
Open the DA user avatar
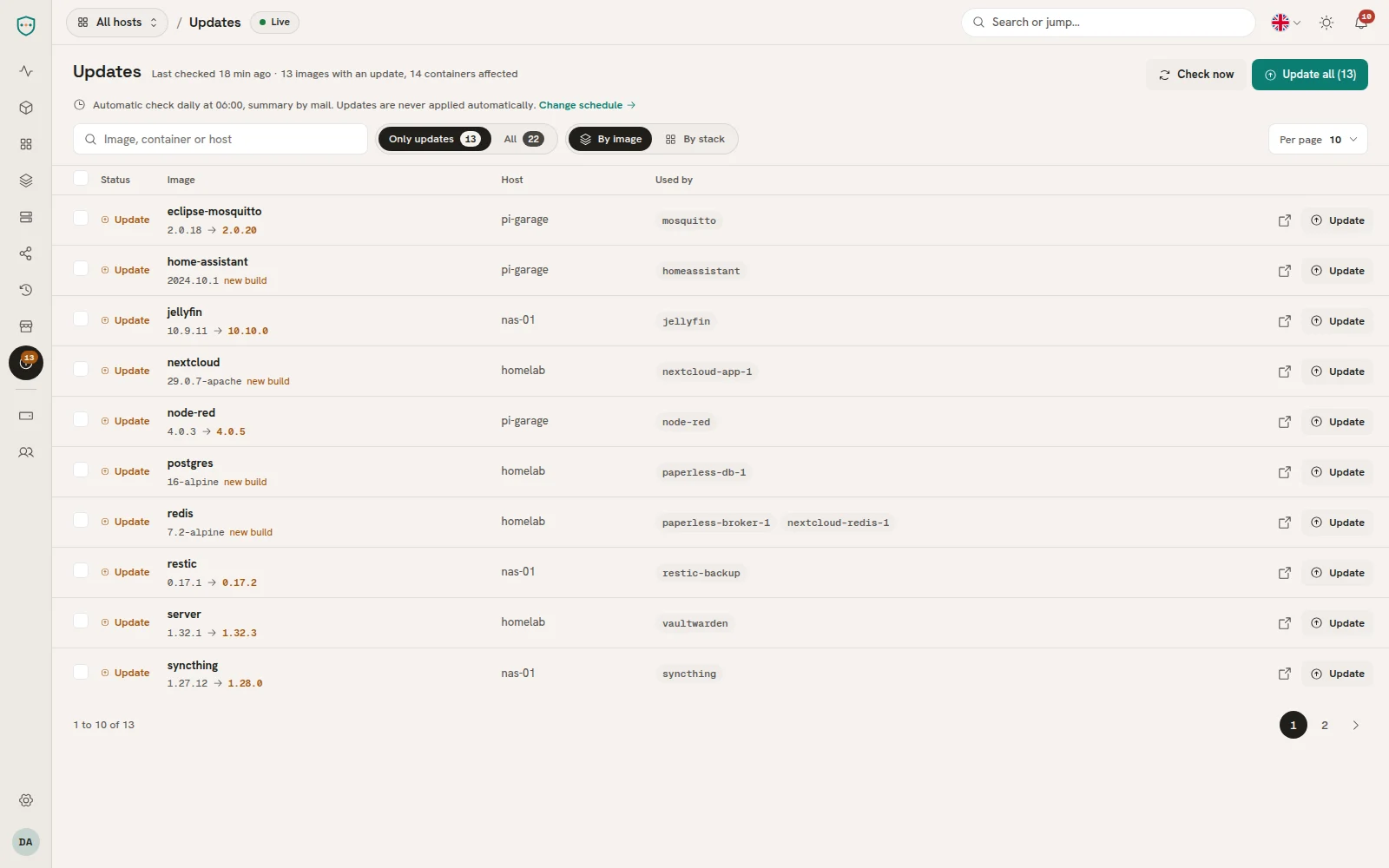tap(26, 842)
